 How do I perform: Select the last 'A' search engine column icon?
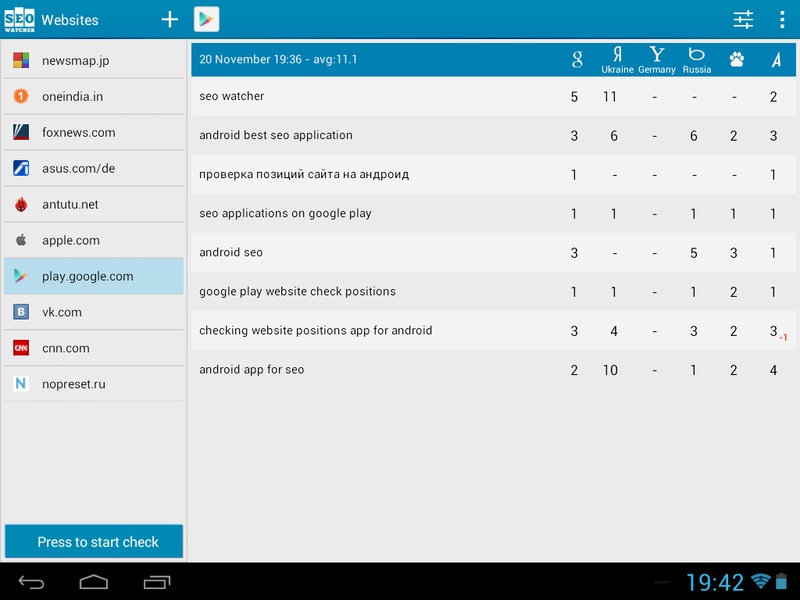(x=777, y=60)
